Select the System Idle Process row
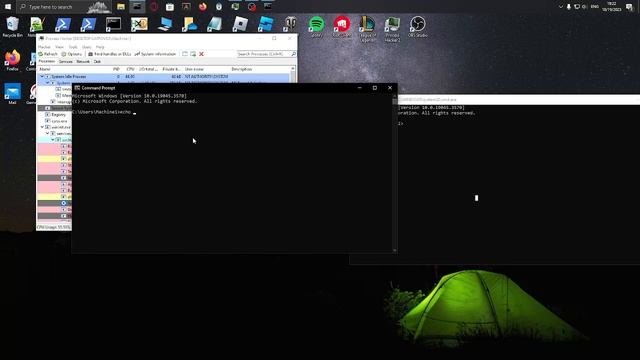The width and height of the screenshot is (640, 360). tap(164, 76)
